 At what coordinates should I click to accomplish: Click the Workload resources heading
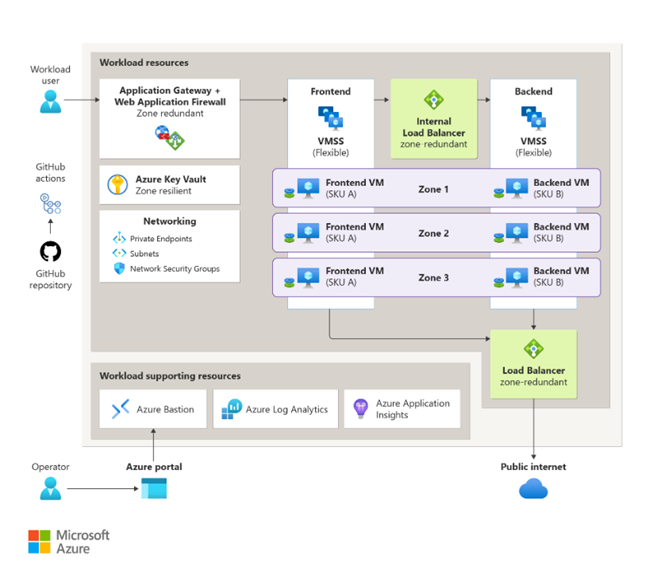pos(144,62)
